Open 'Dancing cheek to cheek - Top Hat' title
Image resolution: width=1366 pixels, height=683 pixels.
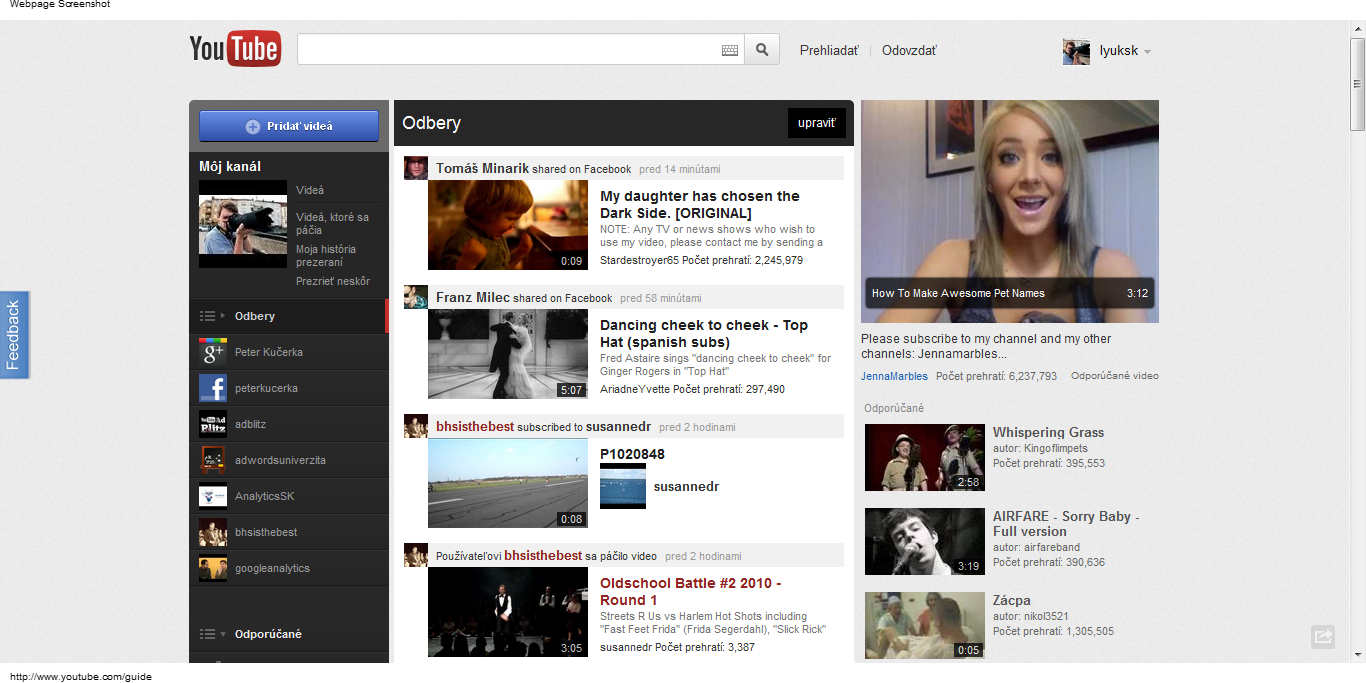click(704, 333)
